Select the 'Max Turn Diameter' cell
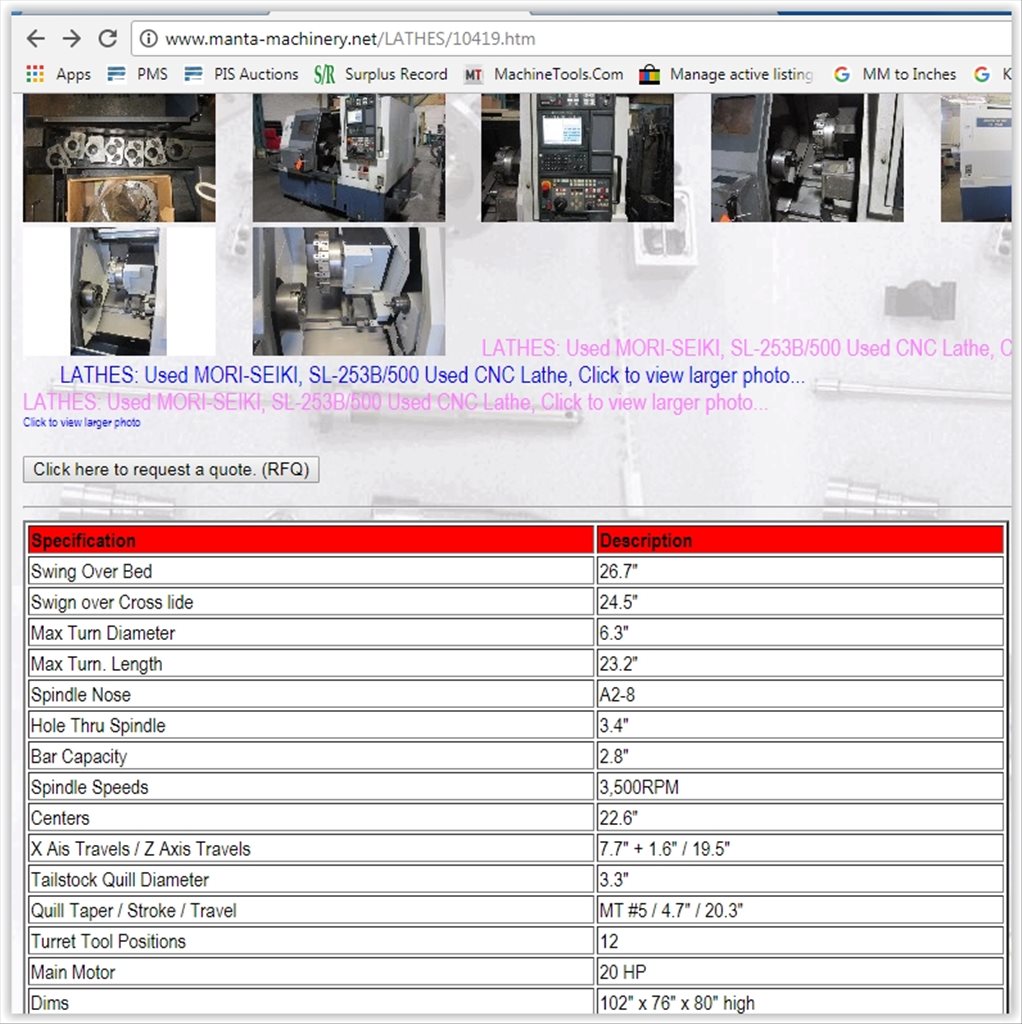 pos(311,633)
